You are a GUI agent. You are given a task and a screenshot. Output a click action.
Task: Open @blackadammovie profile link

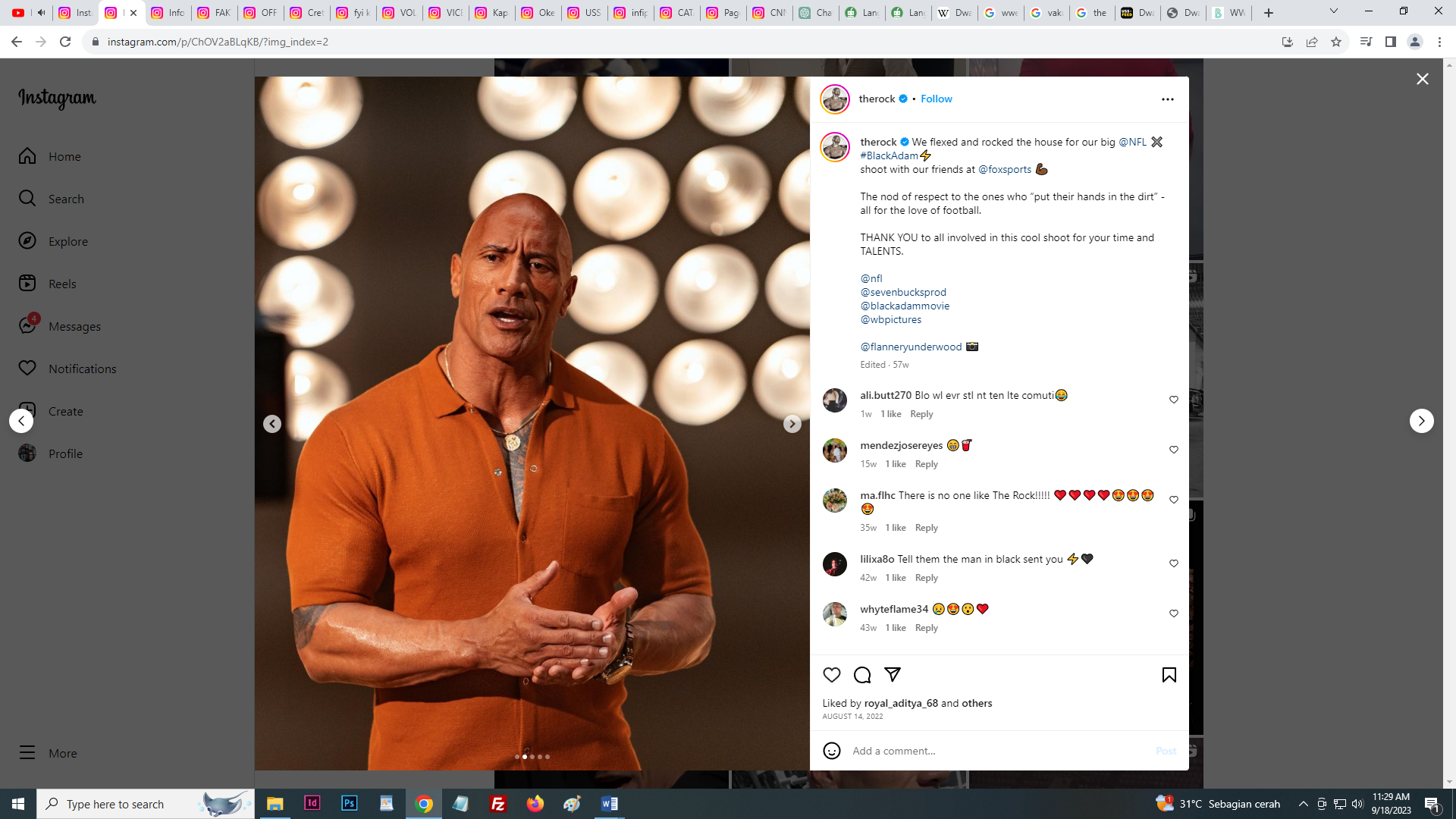click(905, 306)
